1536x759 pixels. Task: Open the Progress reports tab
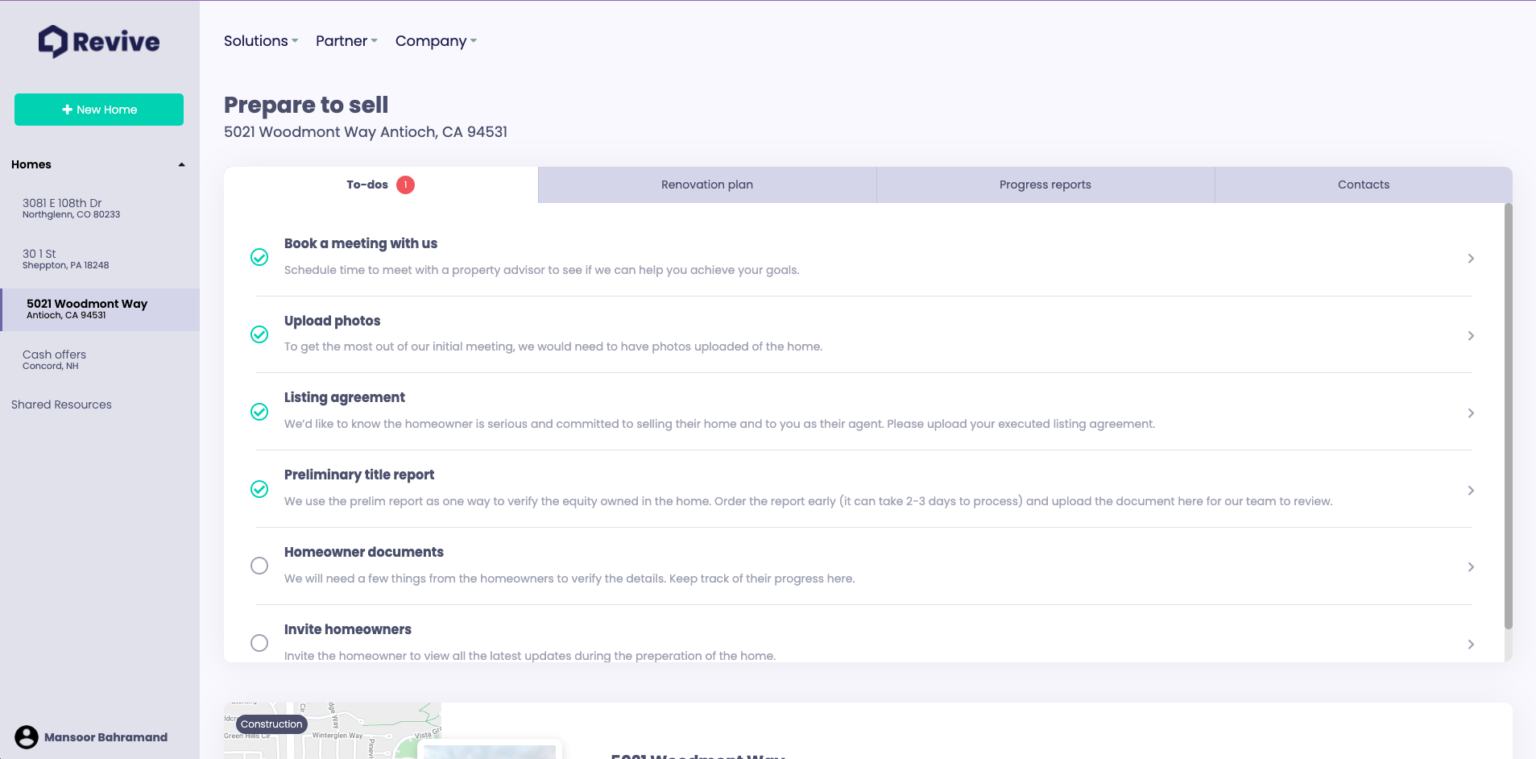coord(1045,184)
